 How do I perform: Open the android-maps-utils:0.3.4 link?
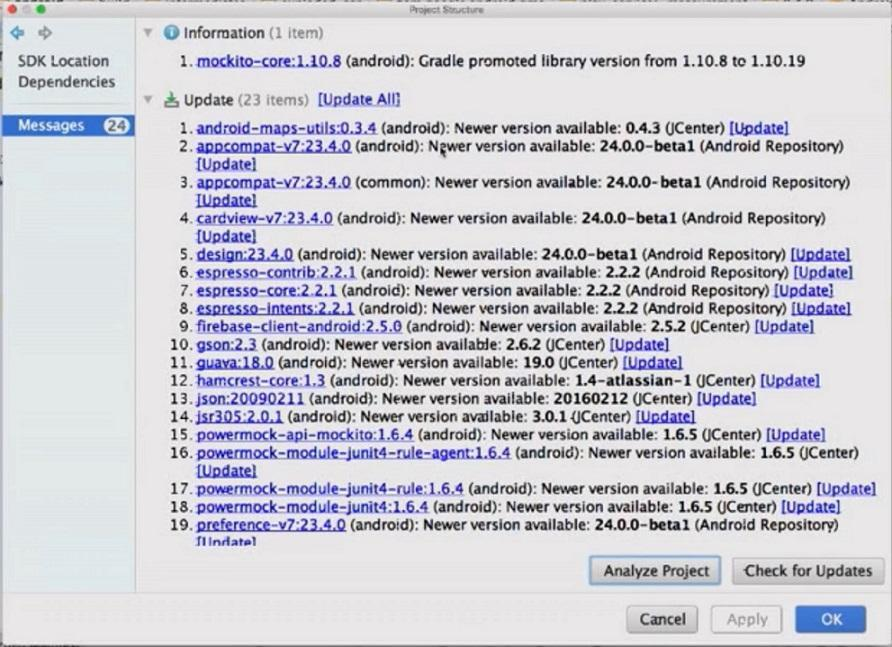[286, 128]
